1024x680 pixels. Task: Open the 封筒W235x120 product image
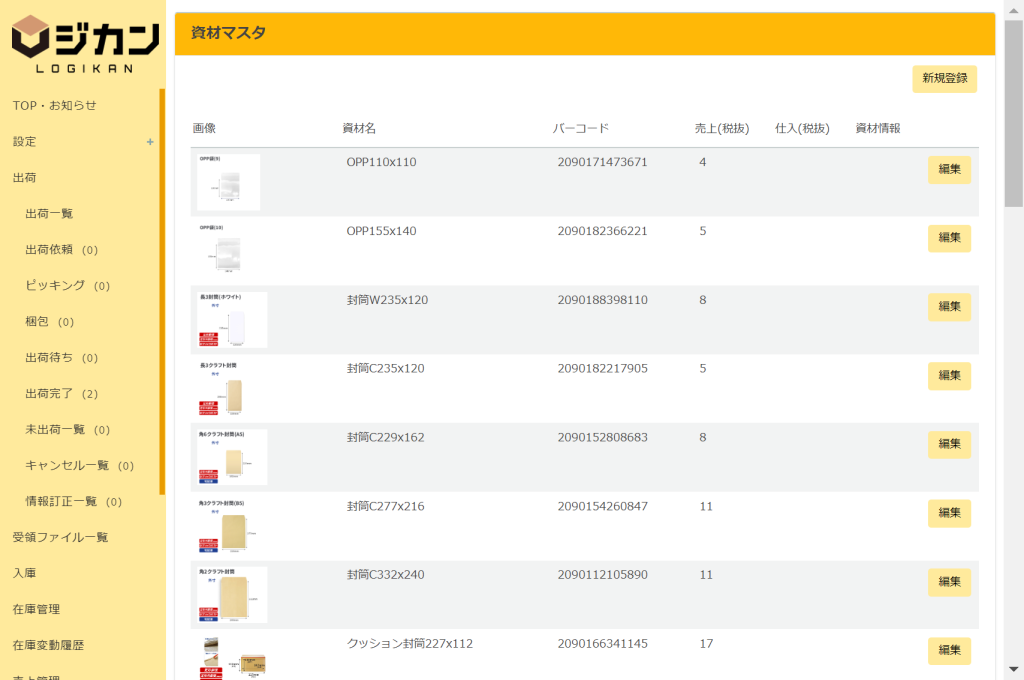pyautogui.click(x=232, y=320)
